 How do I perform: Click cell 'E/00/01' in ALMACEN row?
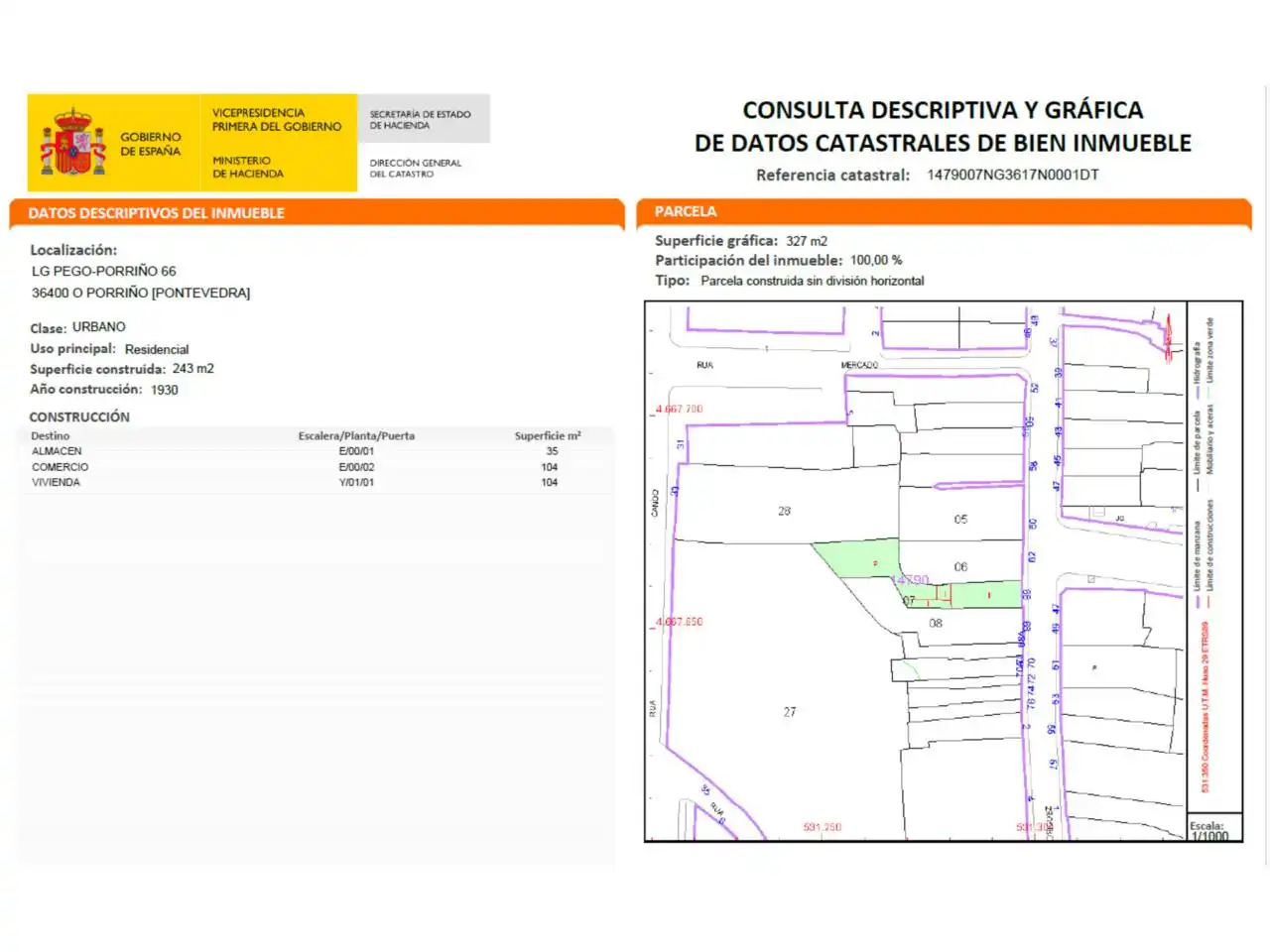pyautogui.click(x=356, y=451)
